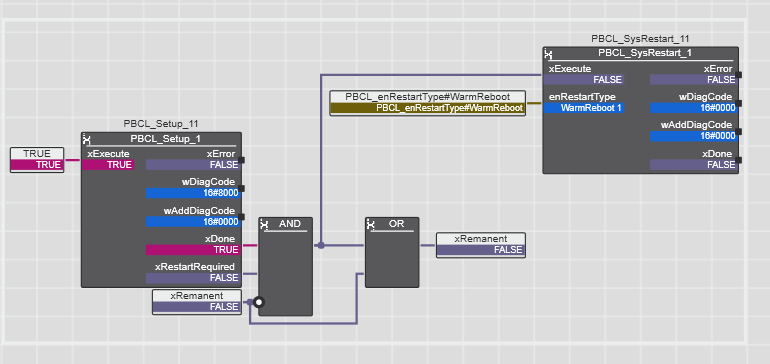Select the PBCL_SysRestart_11 instance name label
The width and height of the screenshot is (770, 364).
point(641,39)
